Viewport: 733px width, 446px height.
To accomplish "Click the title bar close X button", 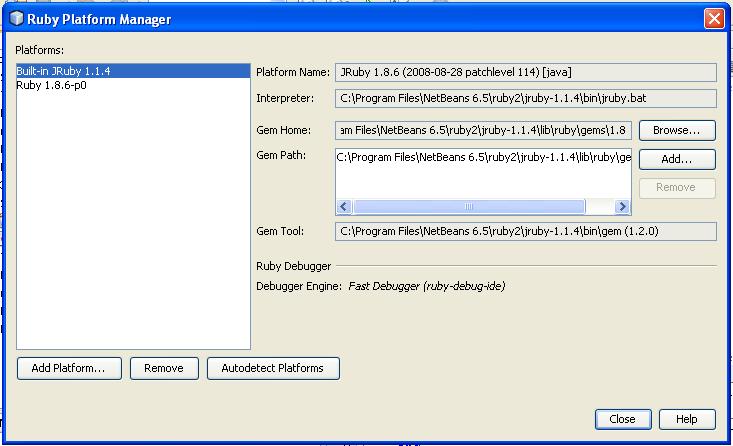I will (x=714, y=19).
